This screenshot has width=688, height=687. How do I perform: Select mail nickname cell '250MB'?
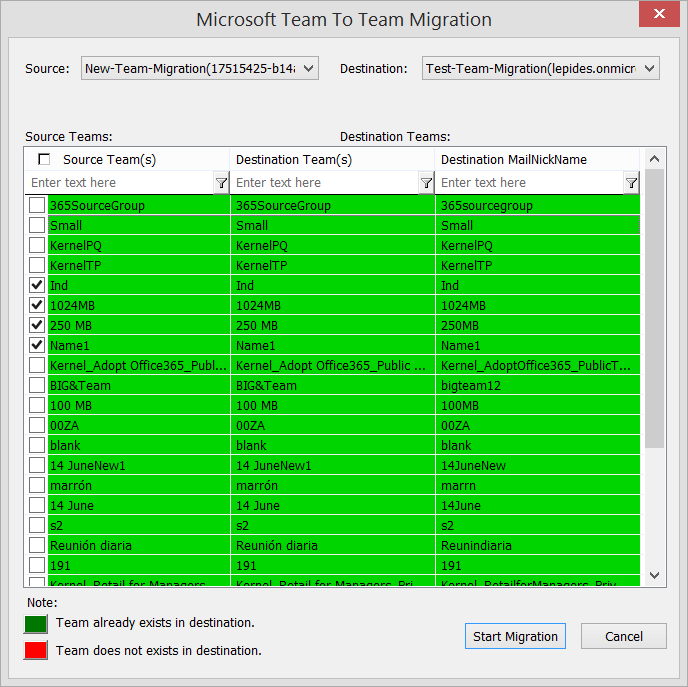[x=538, y=325]
